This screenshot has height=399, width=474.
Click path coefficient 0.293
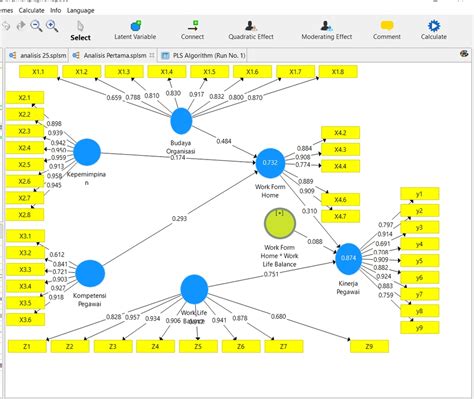click(179, 219)
